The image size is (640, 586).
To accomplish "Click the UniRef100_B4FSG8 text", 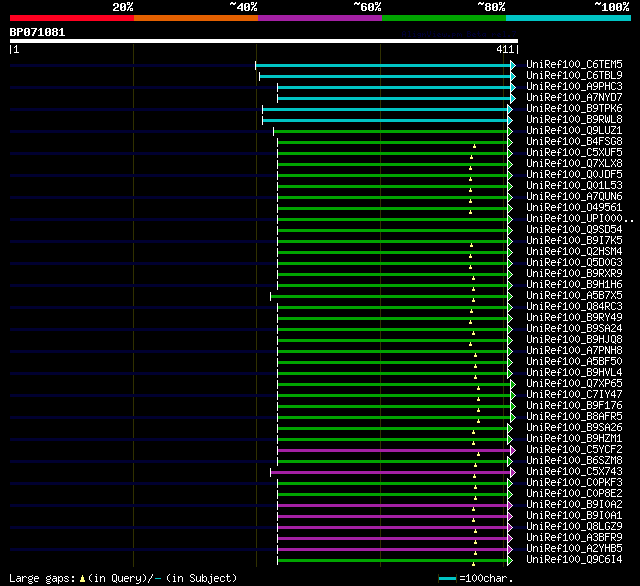I will coord(574,142).
